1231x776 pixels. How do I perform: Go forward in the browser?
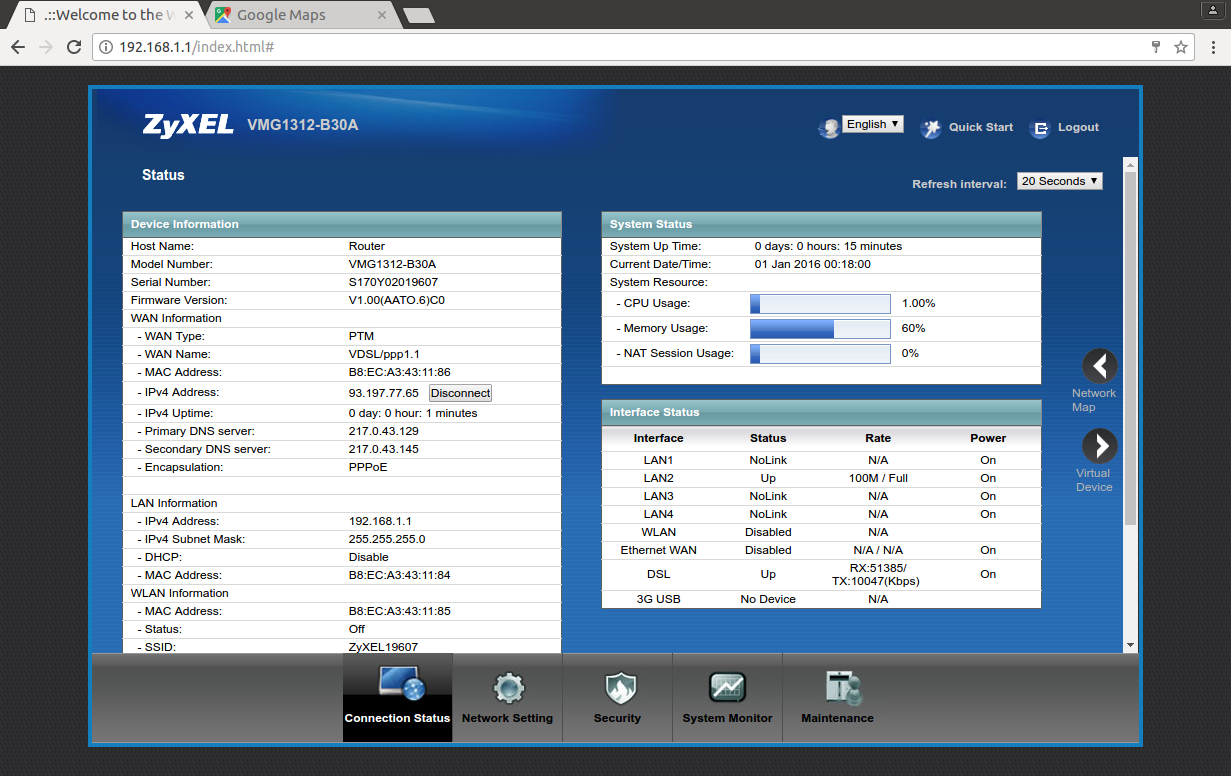pyautogui.click(x=46, y=47)
